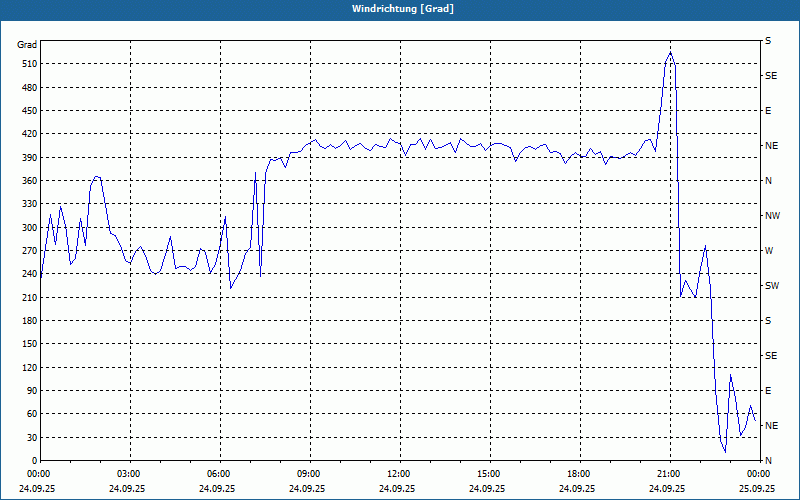This screenshot has height=500, width=800.
Task: Click the Grad unit label on the y-axis
Action: coord(27,45)
